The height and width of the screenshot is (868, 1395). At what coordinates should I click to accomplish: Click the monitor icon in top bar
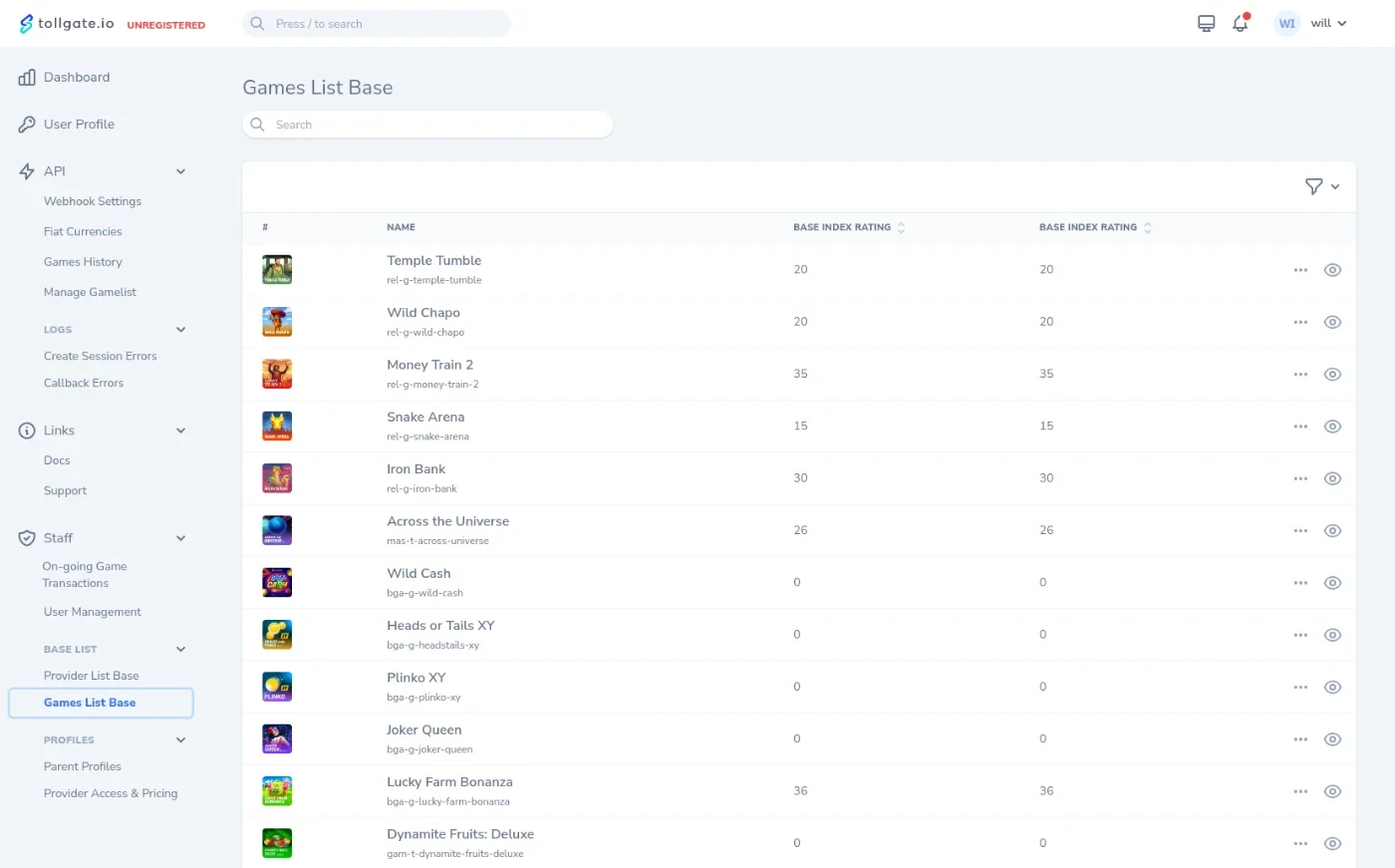[1206, 23]
